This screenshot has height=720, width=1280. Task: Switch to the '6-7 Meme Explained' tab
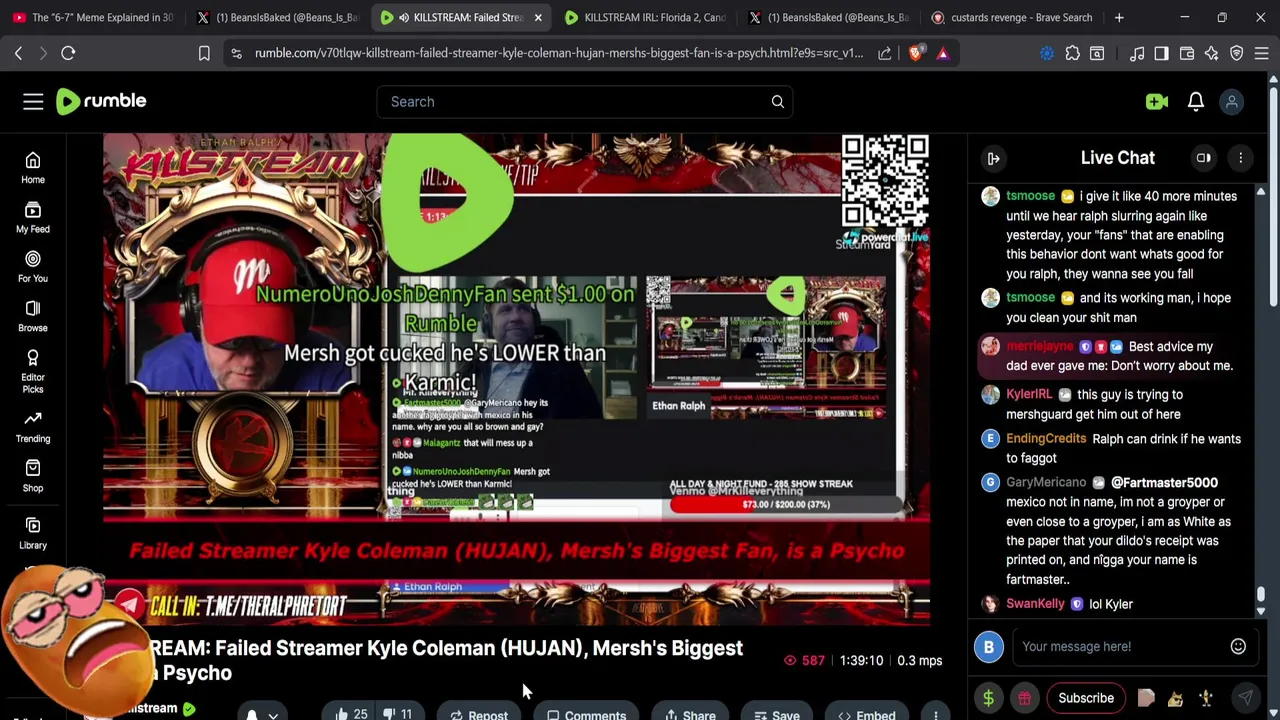pyautogui.click(x=92, y=17)
